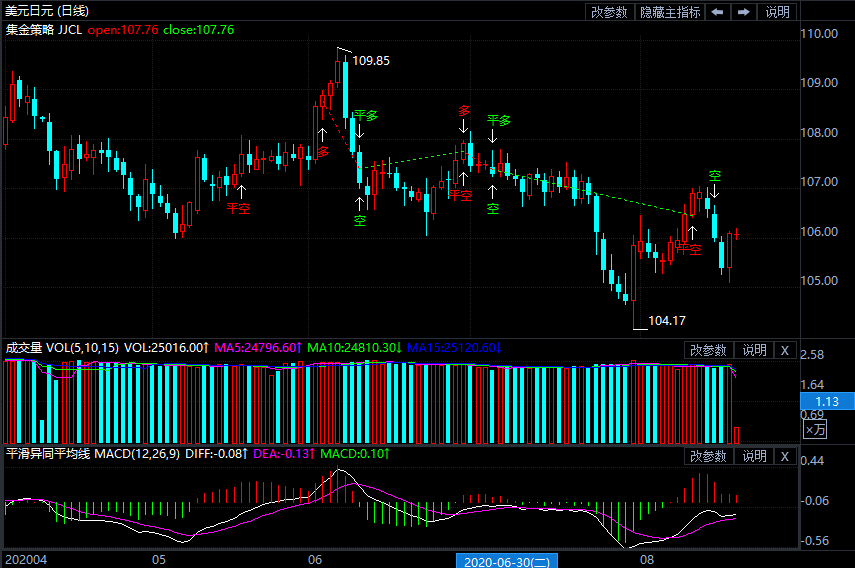Open 说明 for the main chart

tap(777, 12)
